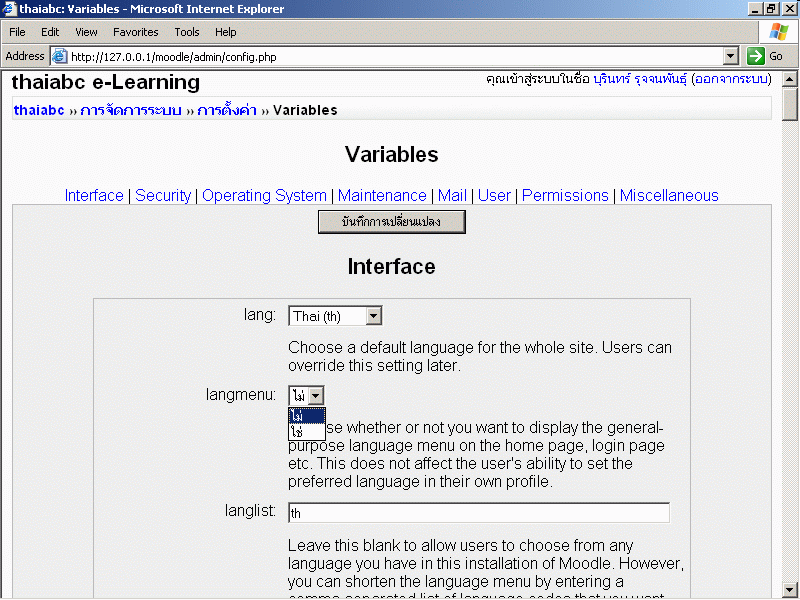
Task: Click the green Go arrow button
Action: tap(756, 57)
